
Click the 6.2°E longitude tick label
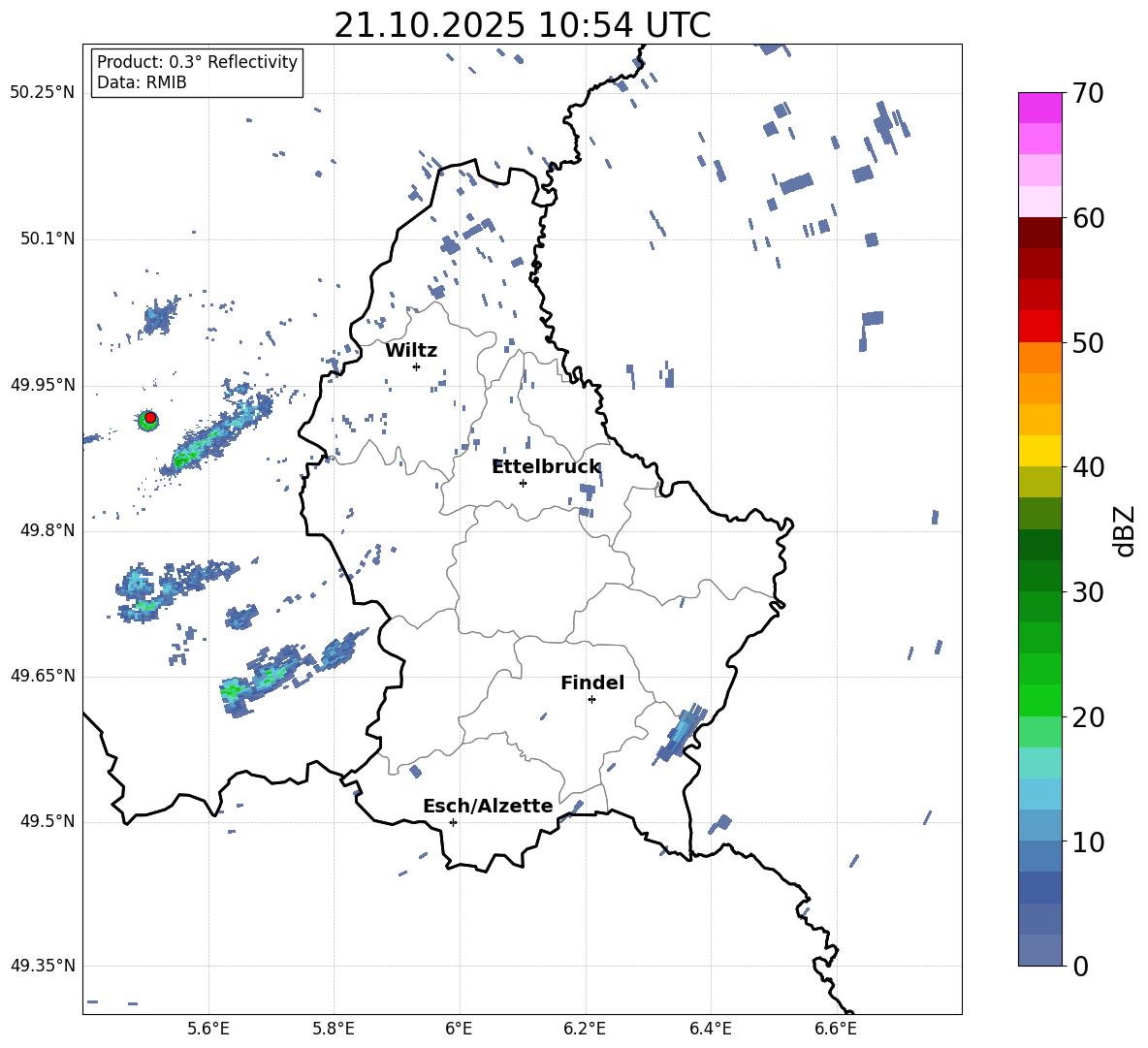[x=585, y=1029]
